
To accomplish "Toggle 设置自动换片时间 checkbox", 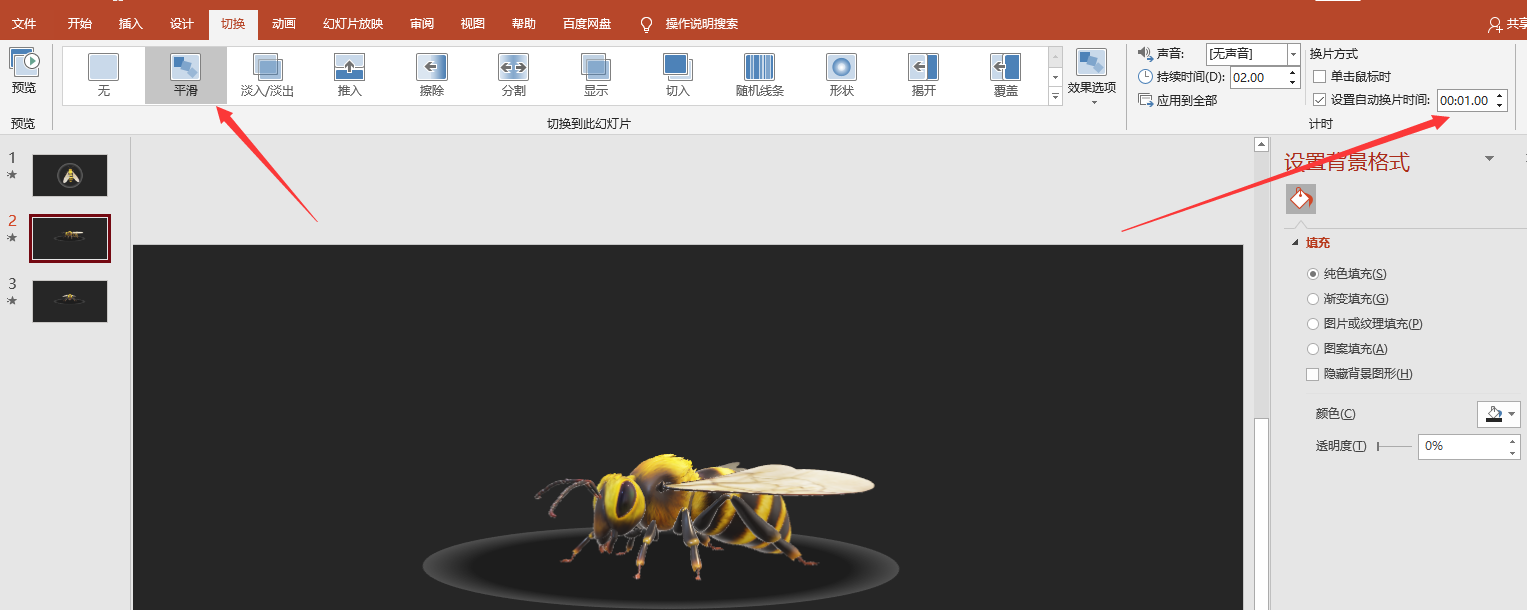I will coord(1320,100).
